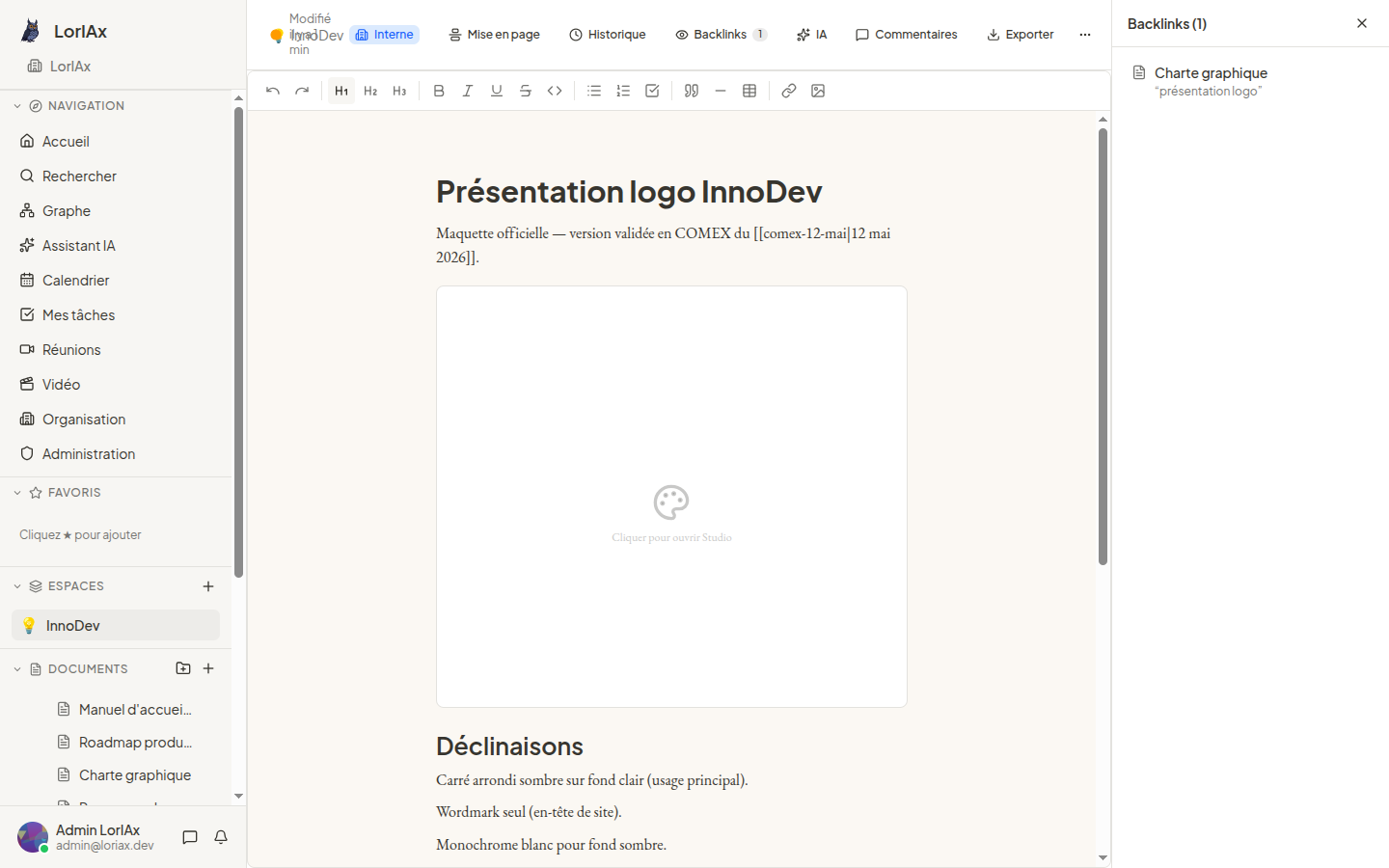Click the document editor vertical scrollbar
Viewport: 1389px width, 868px height.
click(1103, 346)
